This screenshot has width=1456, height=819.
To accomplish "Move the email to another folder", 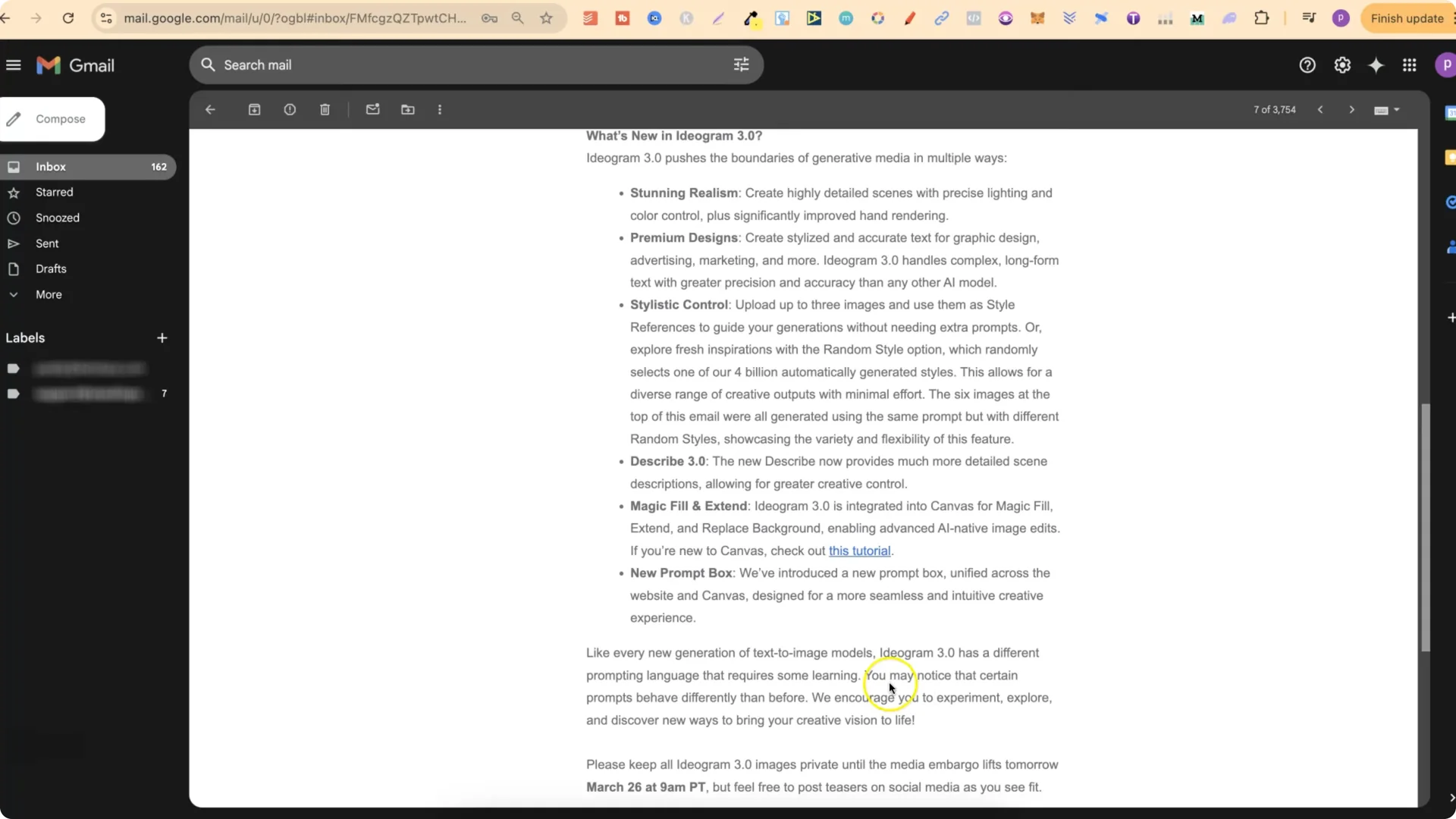I will 408,109.
